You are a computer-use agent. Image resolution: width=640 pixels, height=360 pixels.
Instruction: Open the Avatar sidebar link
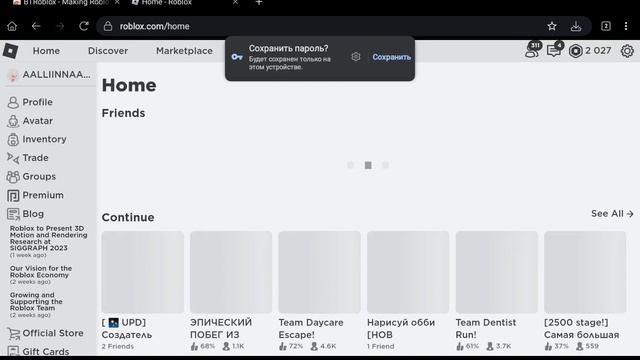click(38, 121)
